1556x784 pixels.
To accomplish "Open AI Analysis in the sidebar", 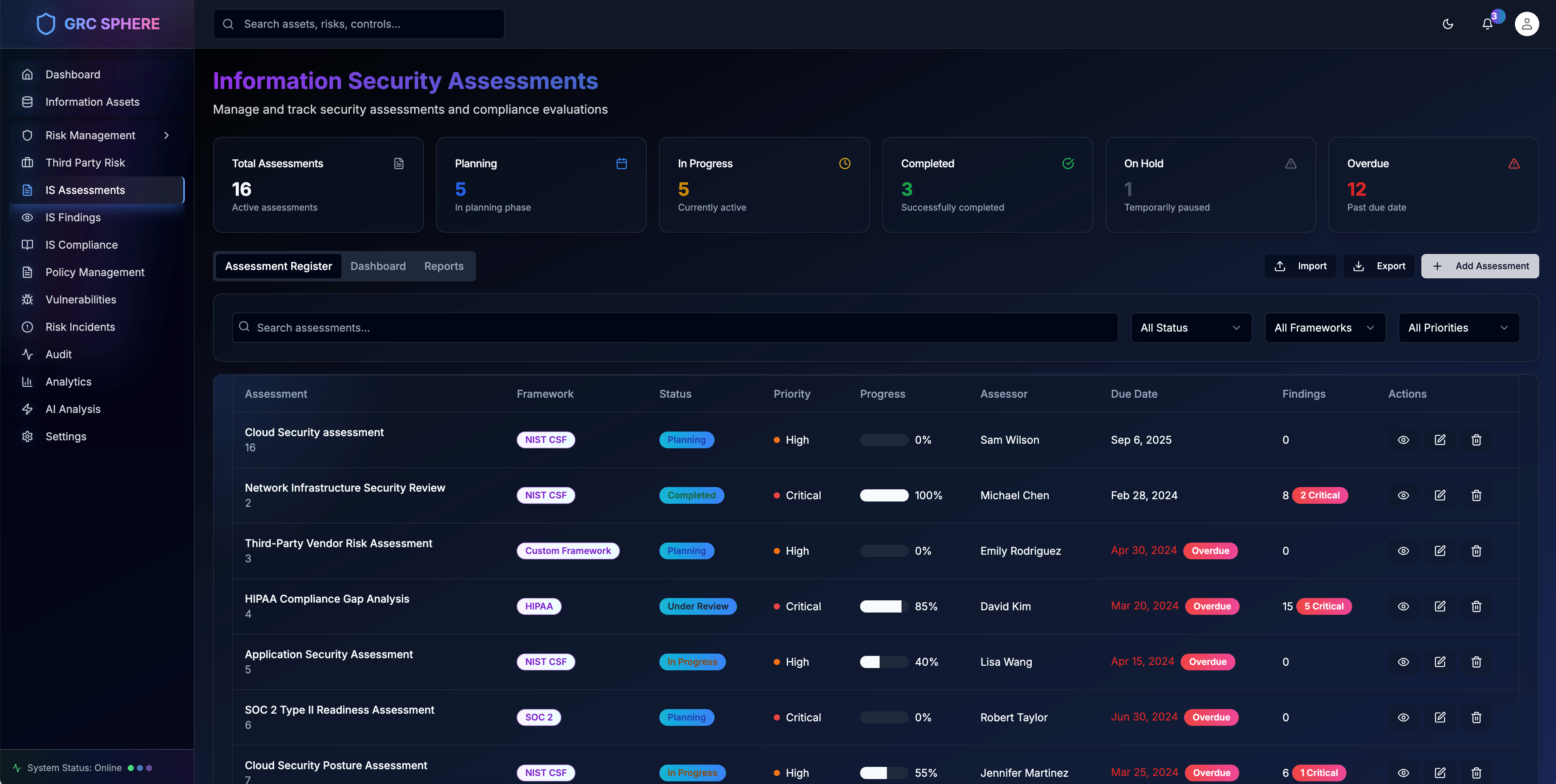I will (x=73, y=409).
